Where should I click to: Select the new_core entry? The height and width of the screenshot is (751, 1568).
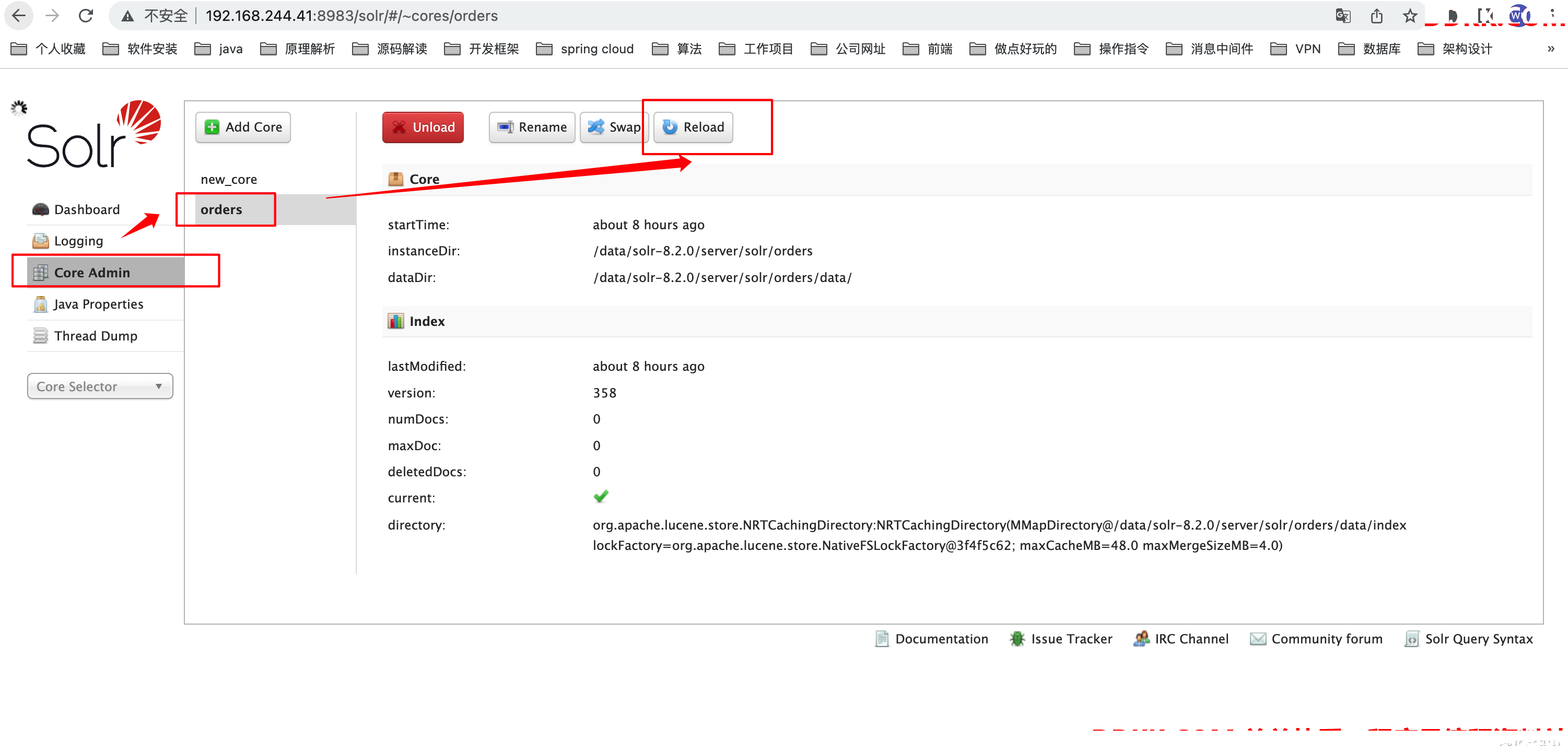(229, 180)
